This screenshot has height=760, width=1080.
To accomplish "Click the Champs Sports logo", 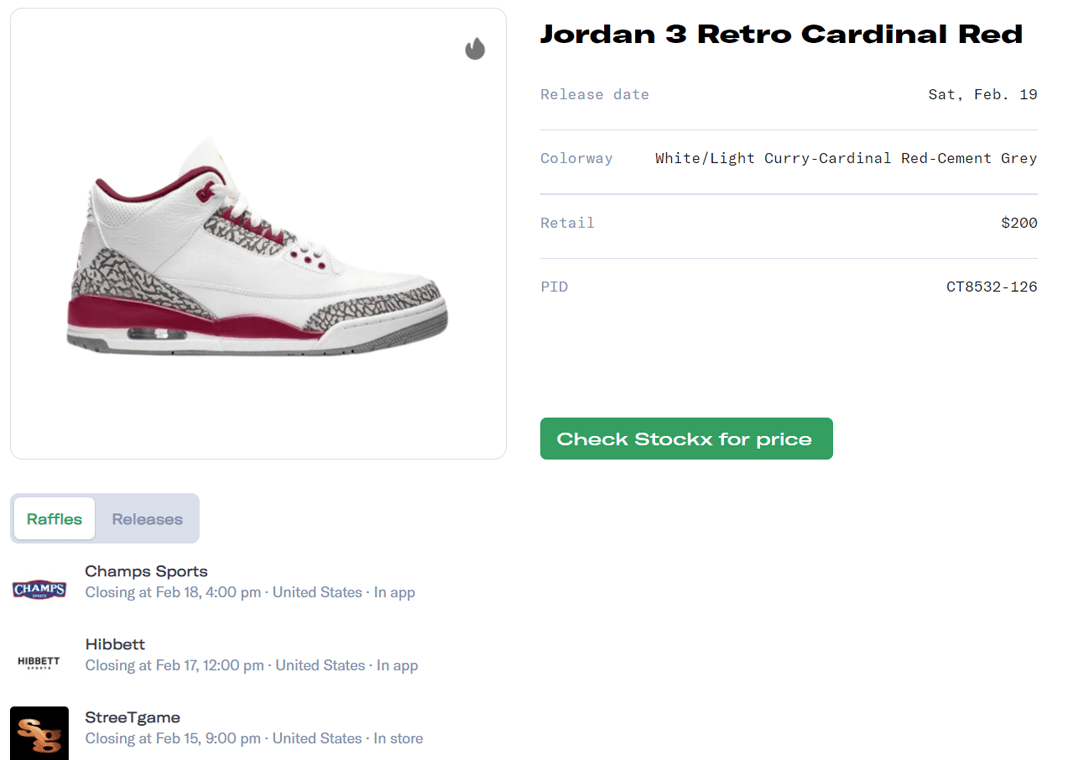I will click(x=39, y=589).
